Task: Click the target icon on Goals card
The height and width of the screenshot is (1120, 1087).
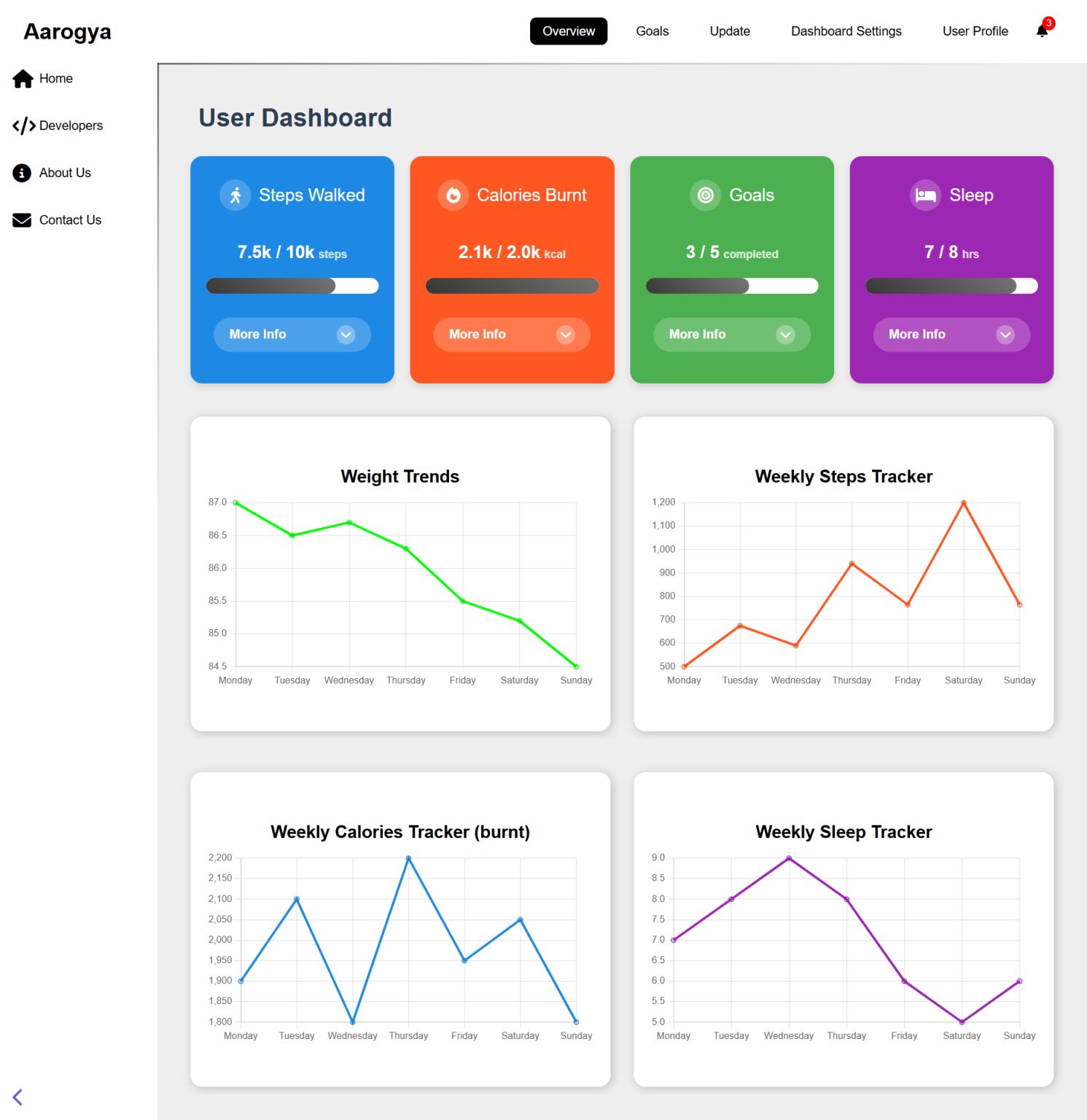Action: click(705, 195)
